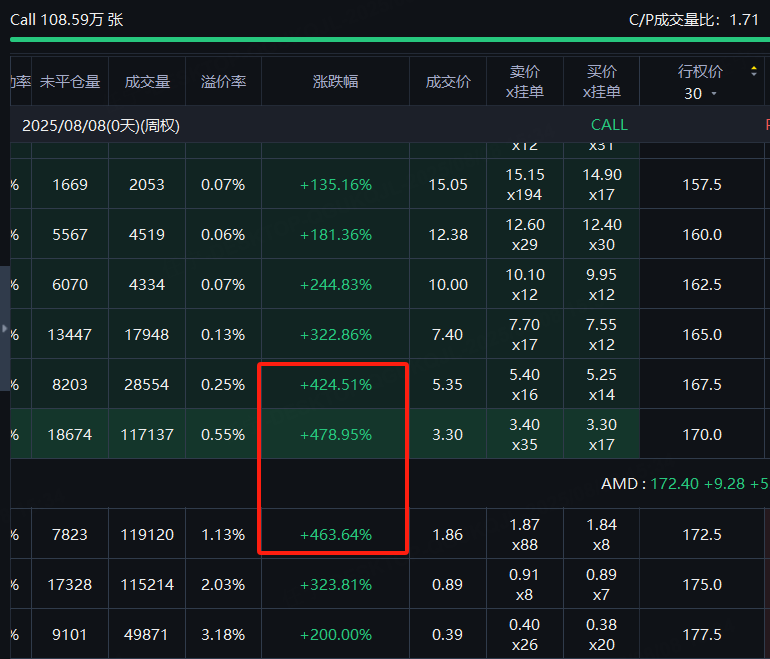Click the 涨跌幅 column header
The height and width of the screenshot is (659, 770).
335,82
